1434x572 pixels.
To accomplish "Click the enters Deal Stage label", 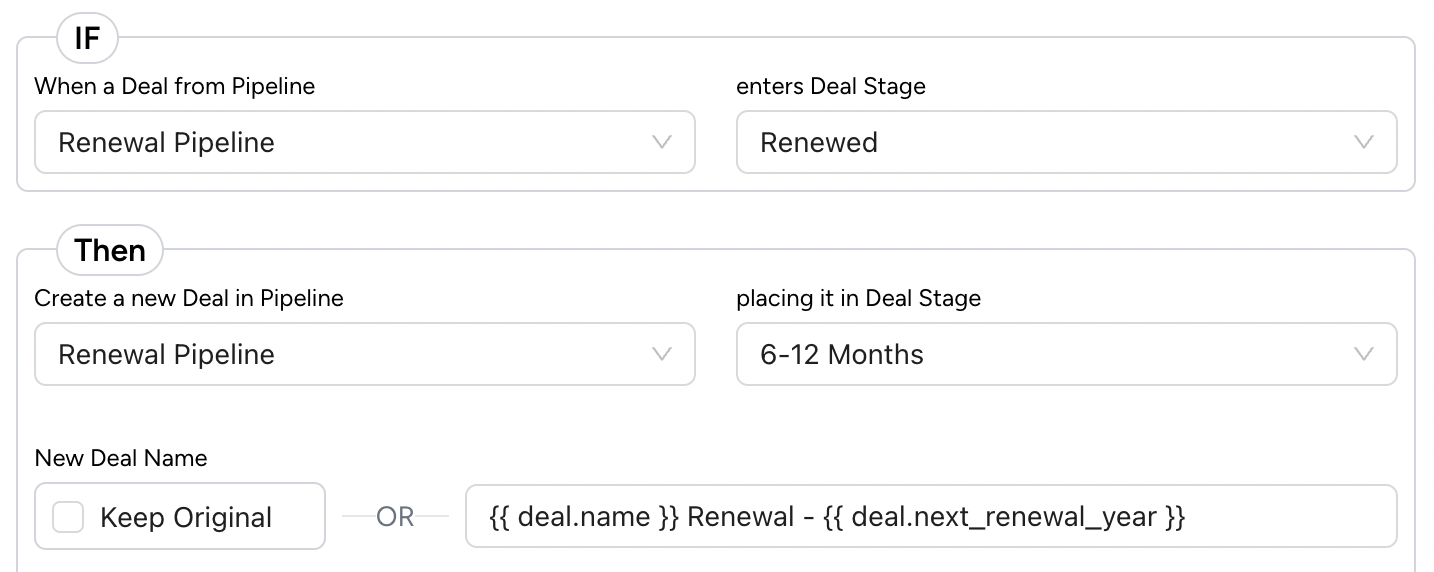I will point(831,86).
